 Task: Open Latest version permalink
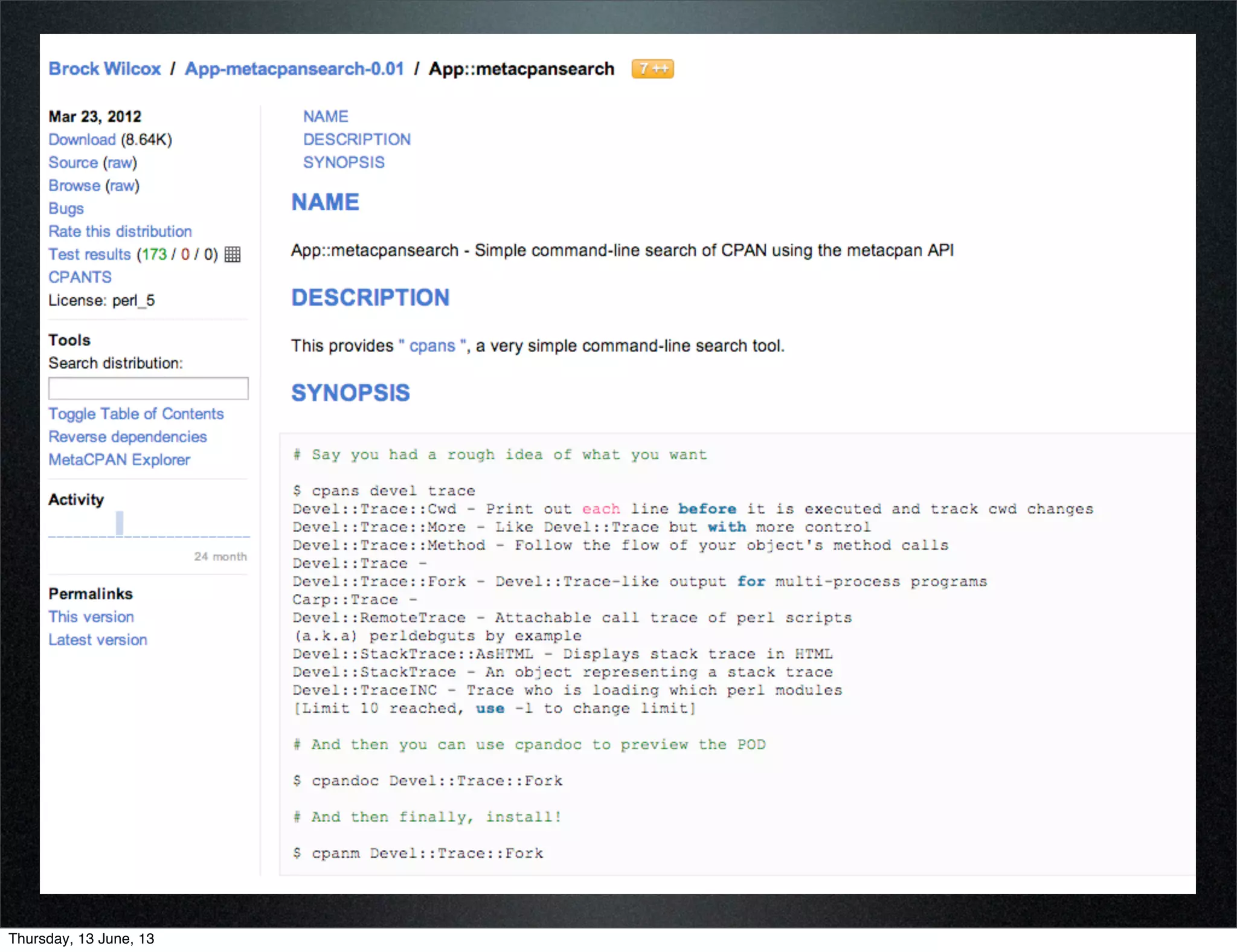click(x=98, y=640)
